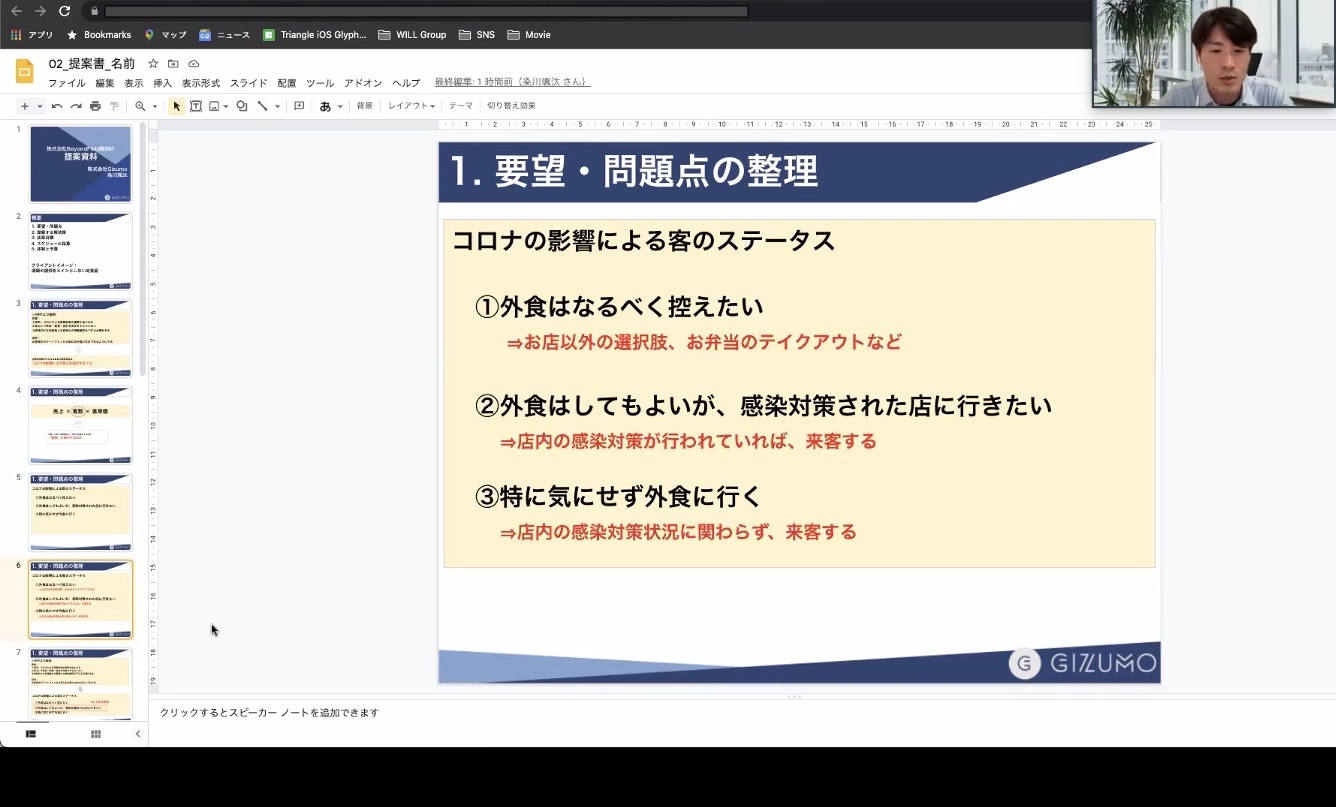Click the print icon in toolbar

(95, 106)
